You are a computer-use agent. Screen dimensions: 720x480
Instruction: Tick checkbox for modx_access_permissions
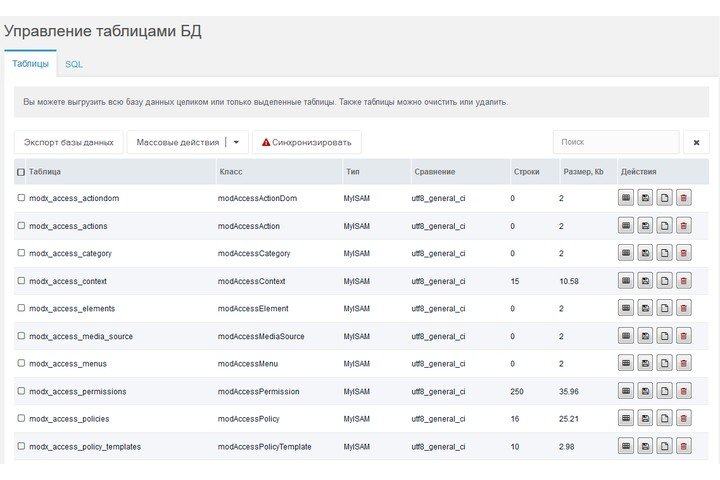(x=21, y=391)
